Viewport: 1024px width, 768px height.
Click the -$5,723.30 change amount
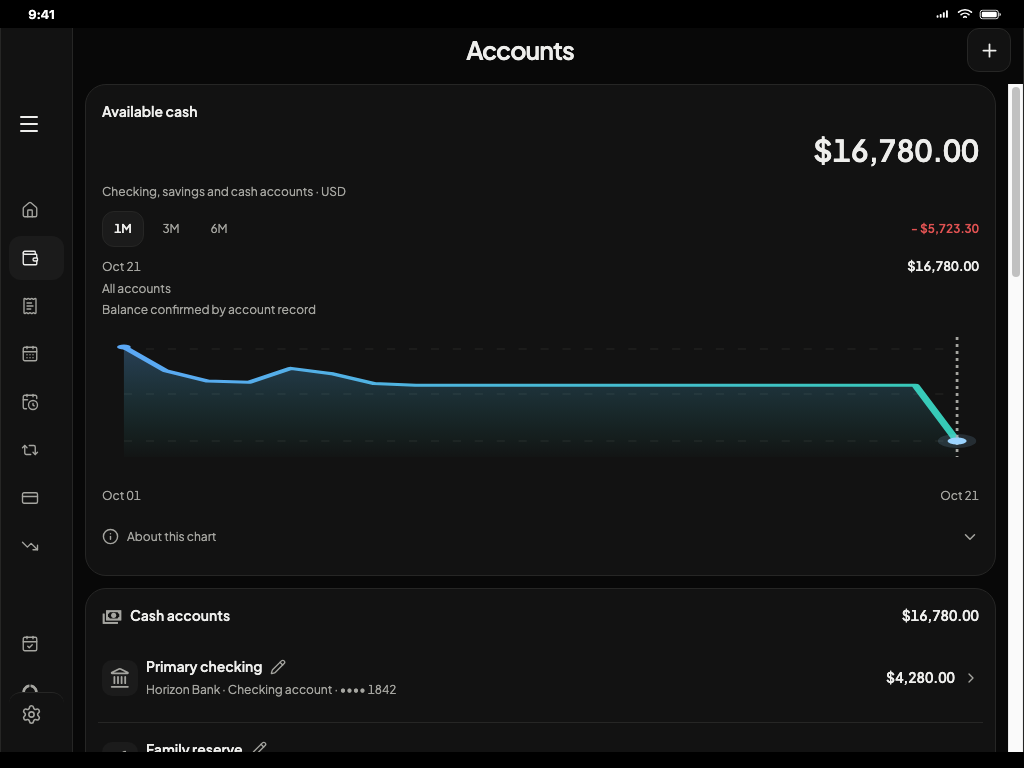945,229
